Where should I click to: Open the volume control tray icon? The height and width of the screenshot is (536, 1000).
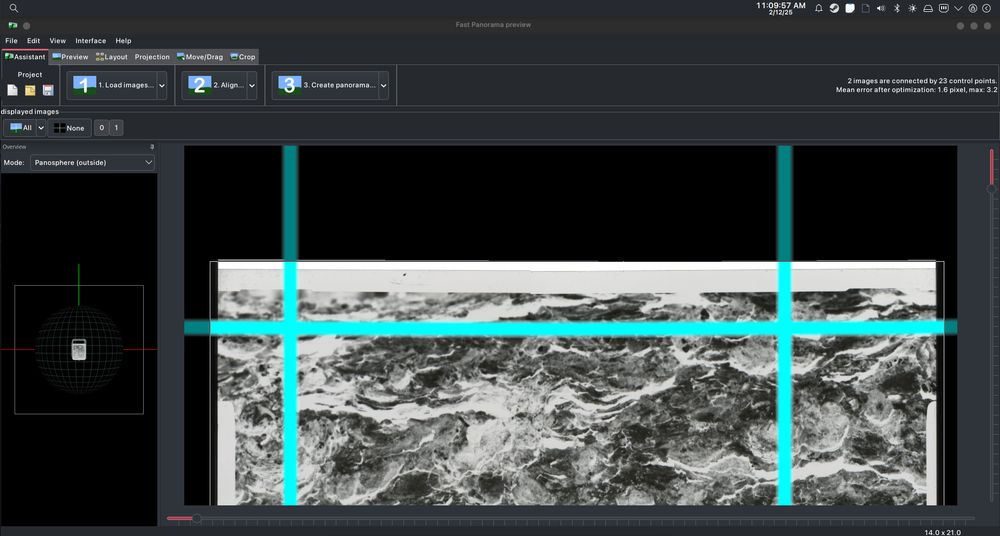tap(881, 8)
